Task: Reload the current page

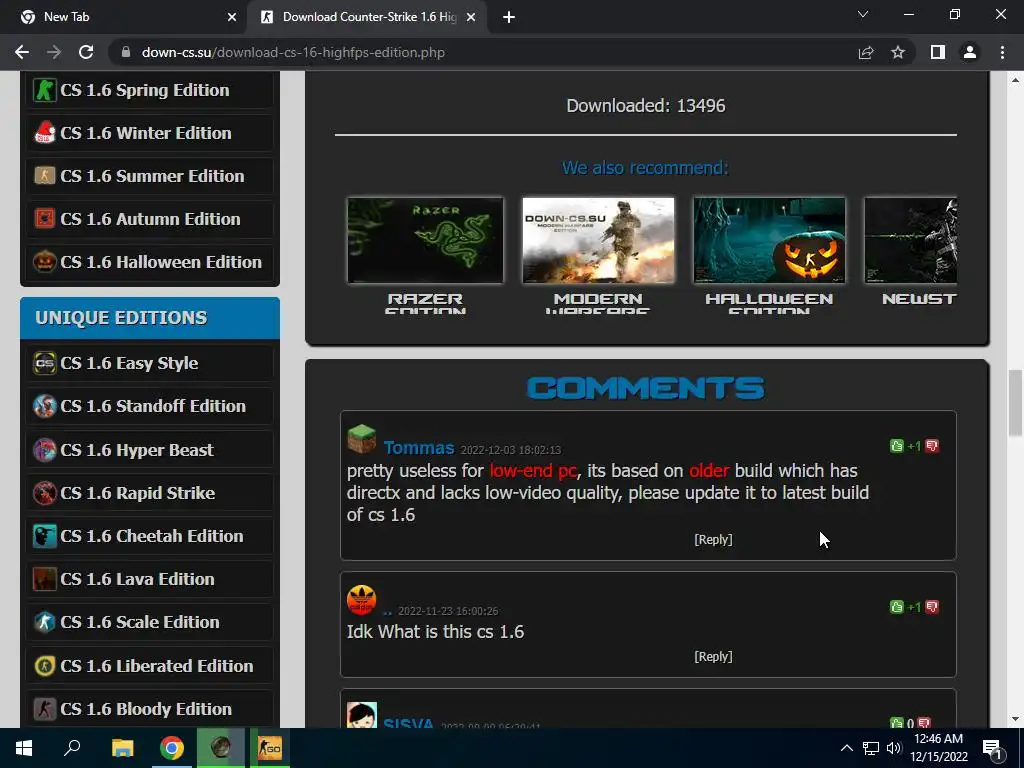Action: (x=86, y=52)
